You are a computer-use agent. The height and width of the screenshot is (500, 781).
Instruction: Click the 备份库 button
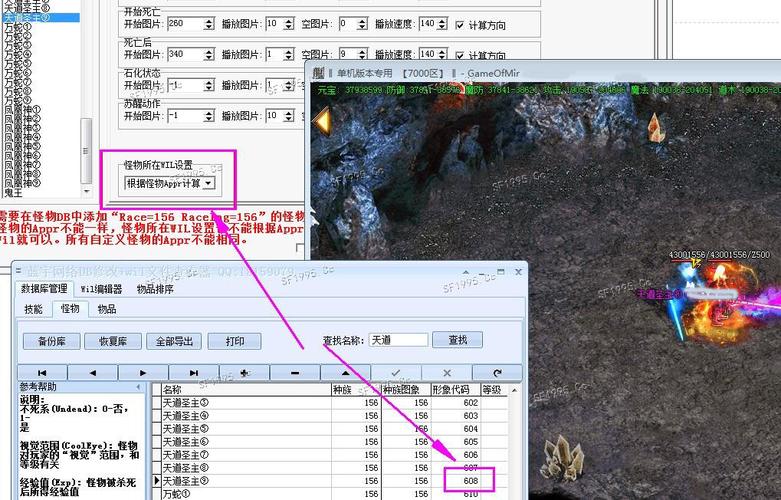click(52, 341)
